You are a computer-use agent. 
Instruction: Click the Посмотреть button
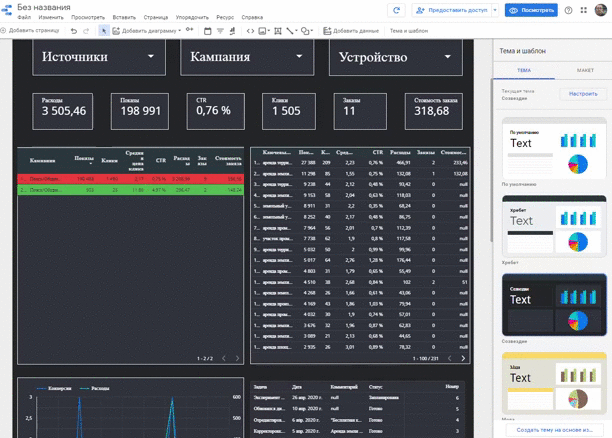coord(532,10)
